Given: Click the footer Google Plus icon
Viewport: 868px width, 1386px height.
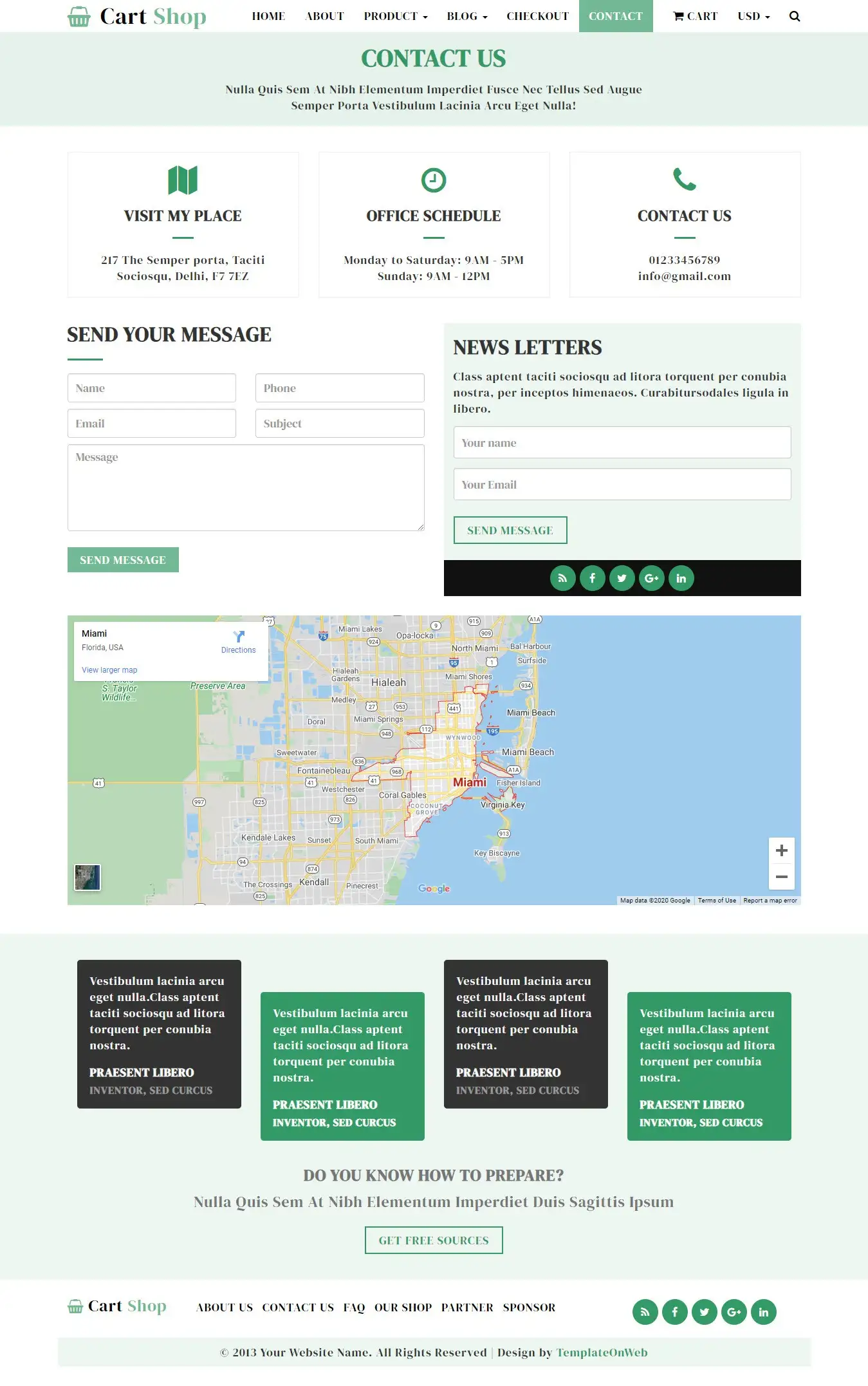Looking at the screenshot, I should (x=734, y=1312).
